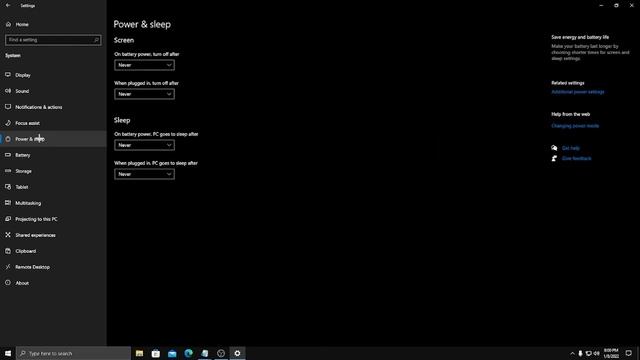Open Shared experiences settings
Viewport: 640px width, 360px height.
(53, 235)
